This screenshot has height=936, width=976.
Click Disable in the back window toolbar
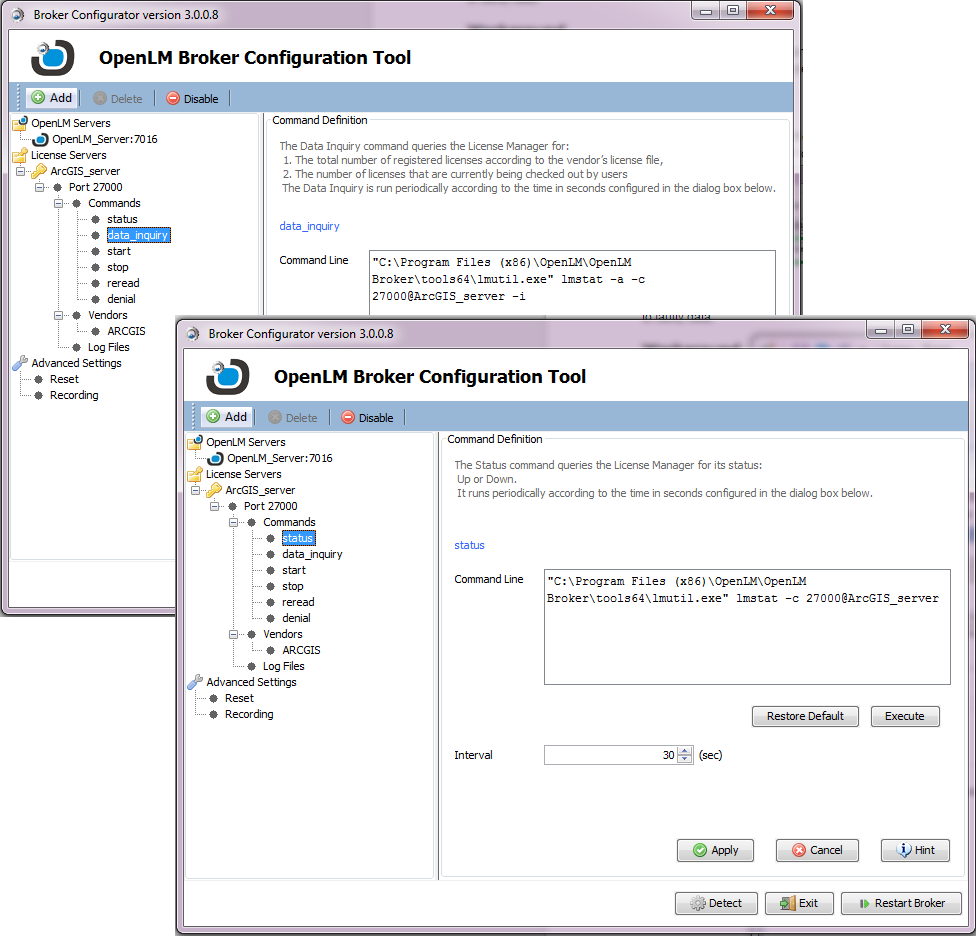click(191, 98)
